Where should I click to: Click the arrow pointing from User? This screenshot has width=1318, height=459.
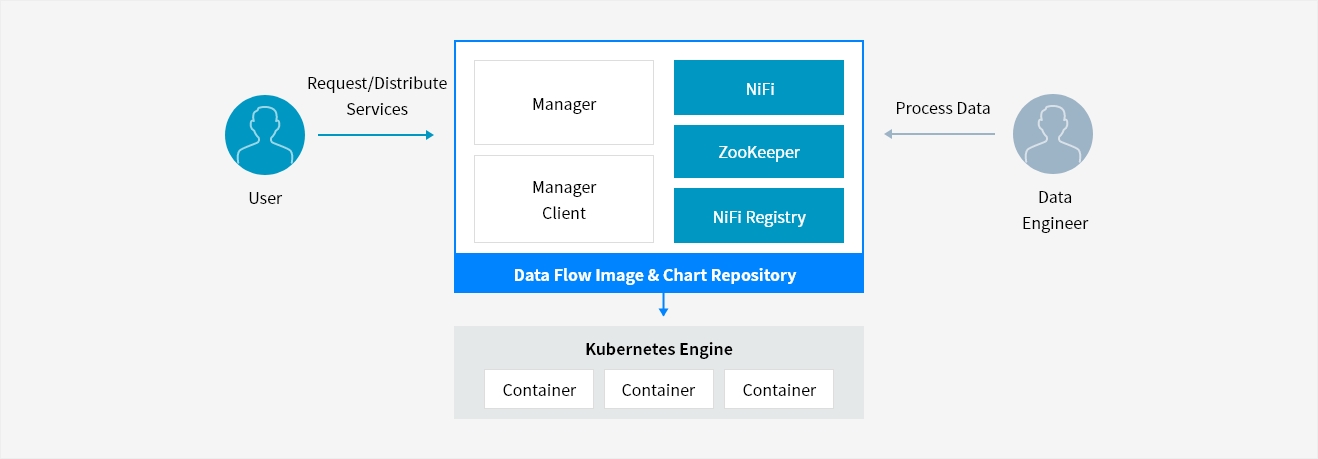tap(376, 134)
